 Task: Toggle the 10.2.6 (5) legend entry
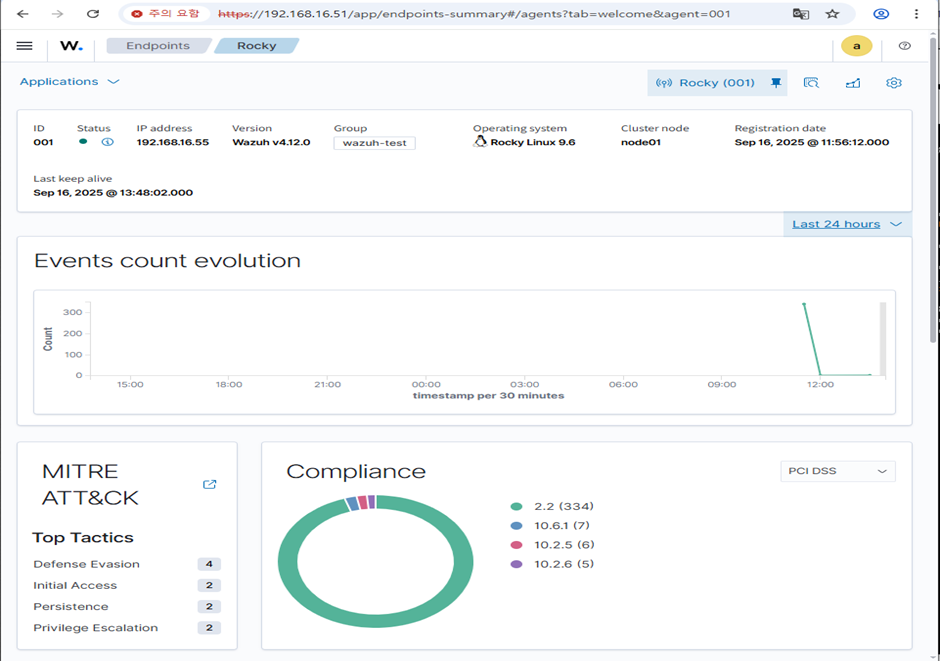(552, 564)
